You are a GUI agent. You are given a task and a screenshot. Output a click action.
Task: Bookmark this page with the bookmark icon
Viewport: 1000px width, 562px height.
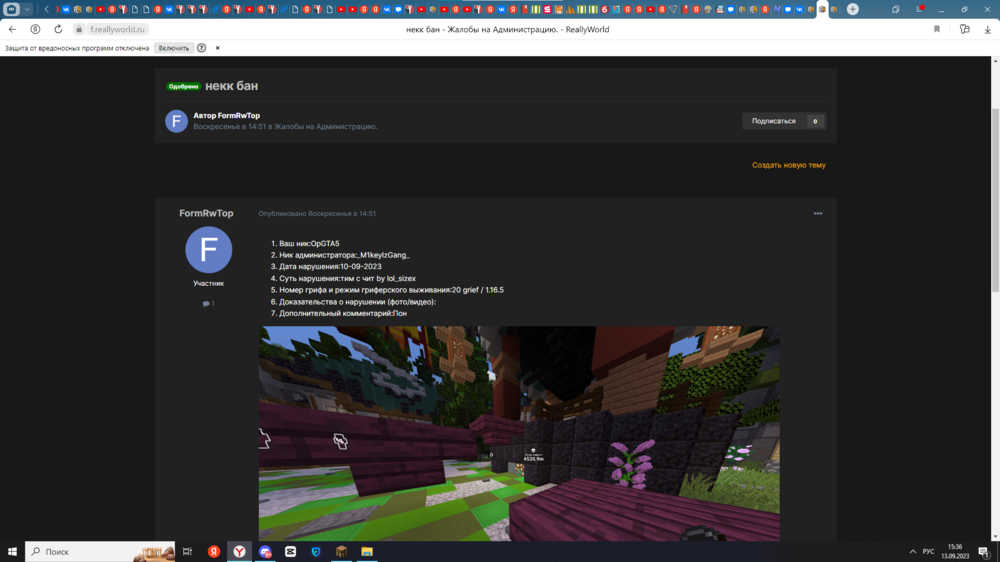point(937,29)
